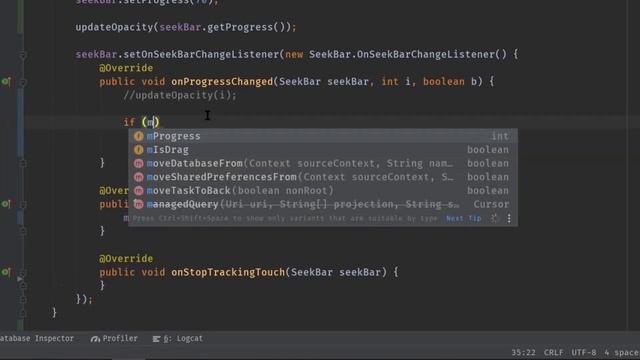Image resolution: width=640 pixels, height=360 pixels.
Task: Open the Profiler tool window
Action: (114, 338)
